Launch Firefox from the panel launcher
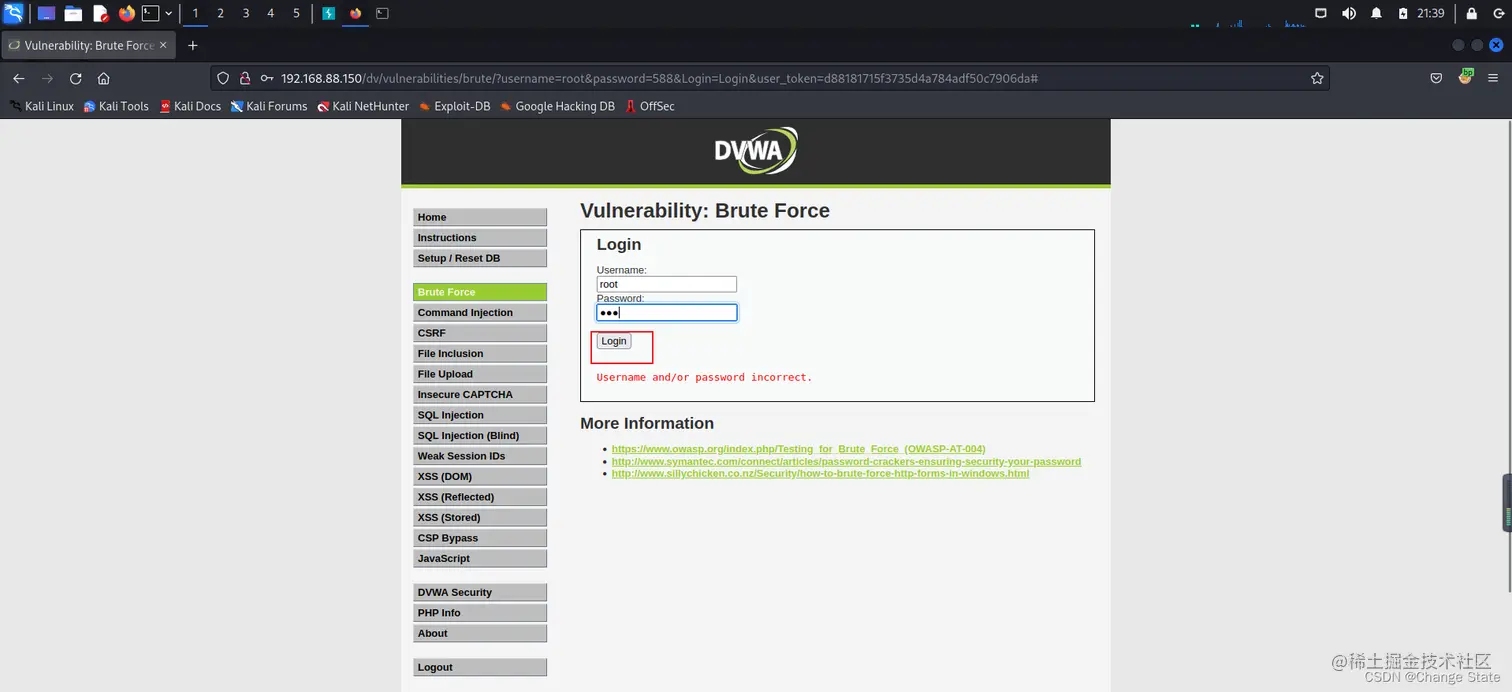1512x692 pixels. pyautogui.click(x=126, y=14)
